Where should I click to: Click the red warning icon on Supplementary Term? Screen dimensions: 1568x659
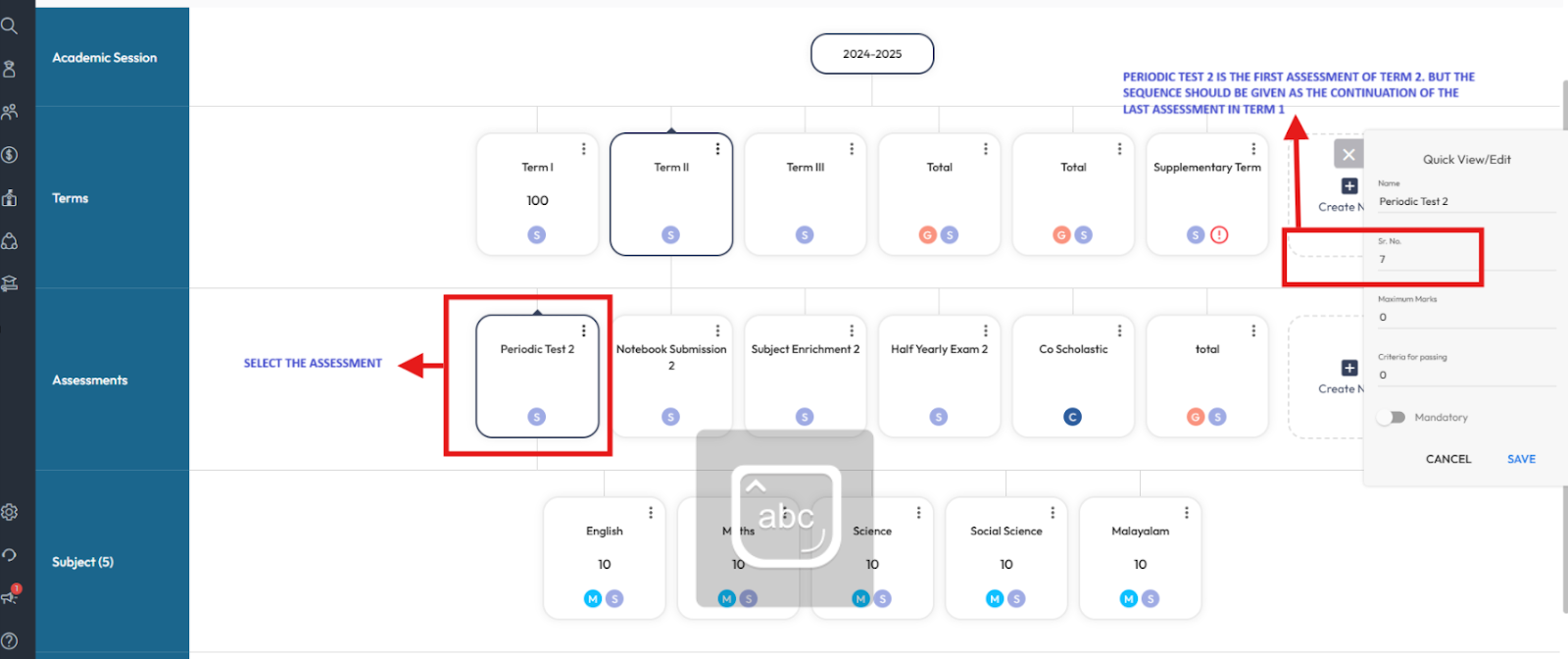[x=1219, y=234]
